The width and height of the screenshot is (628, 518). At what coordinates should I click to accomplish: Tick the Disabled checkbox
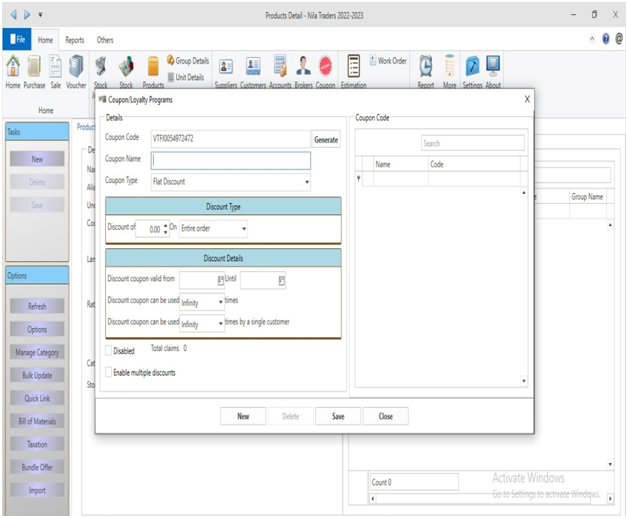tap(109, 351)
